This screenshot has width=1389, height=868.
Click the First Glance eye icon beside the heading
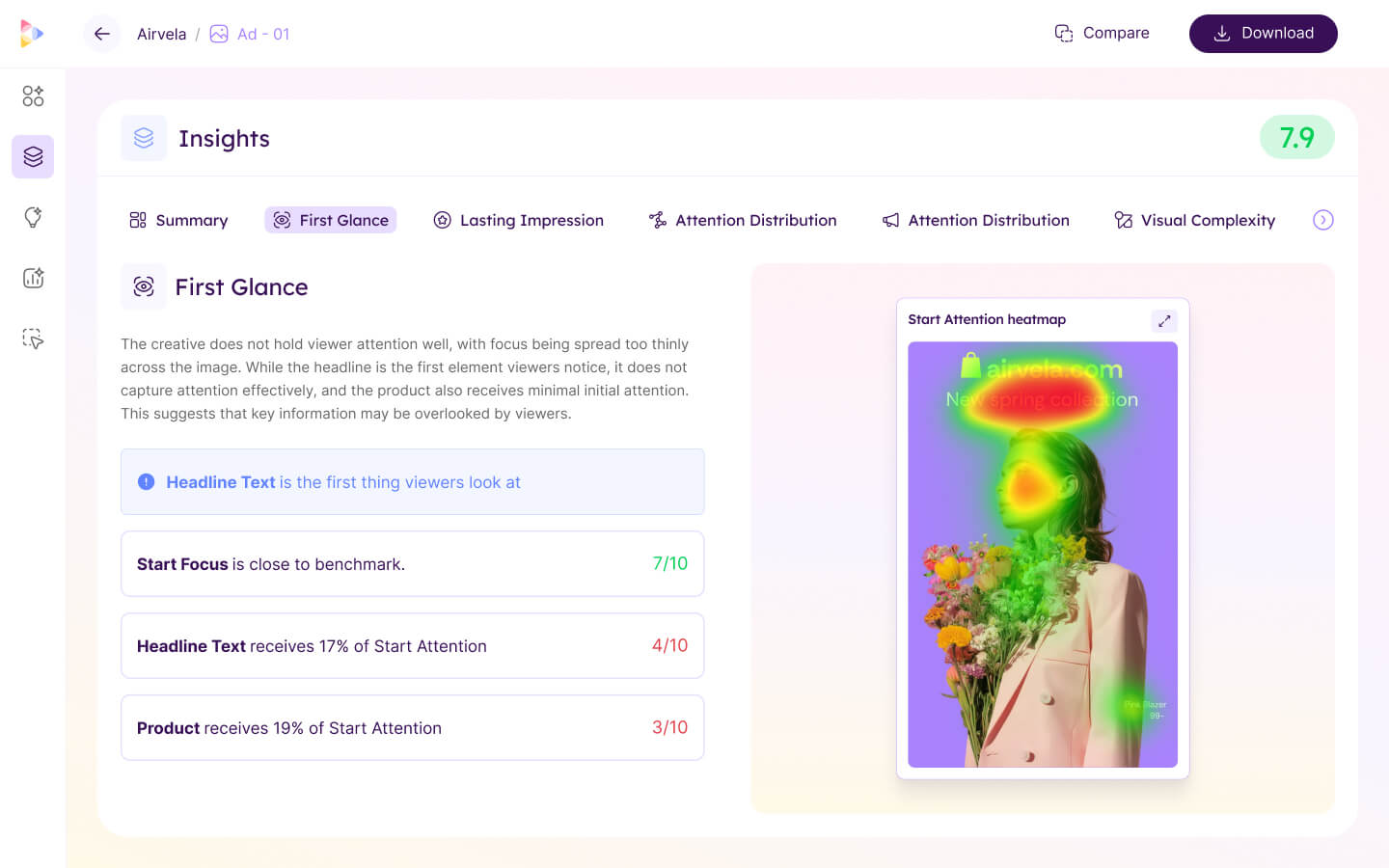(144, 286)
